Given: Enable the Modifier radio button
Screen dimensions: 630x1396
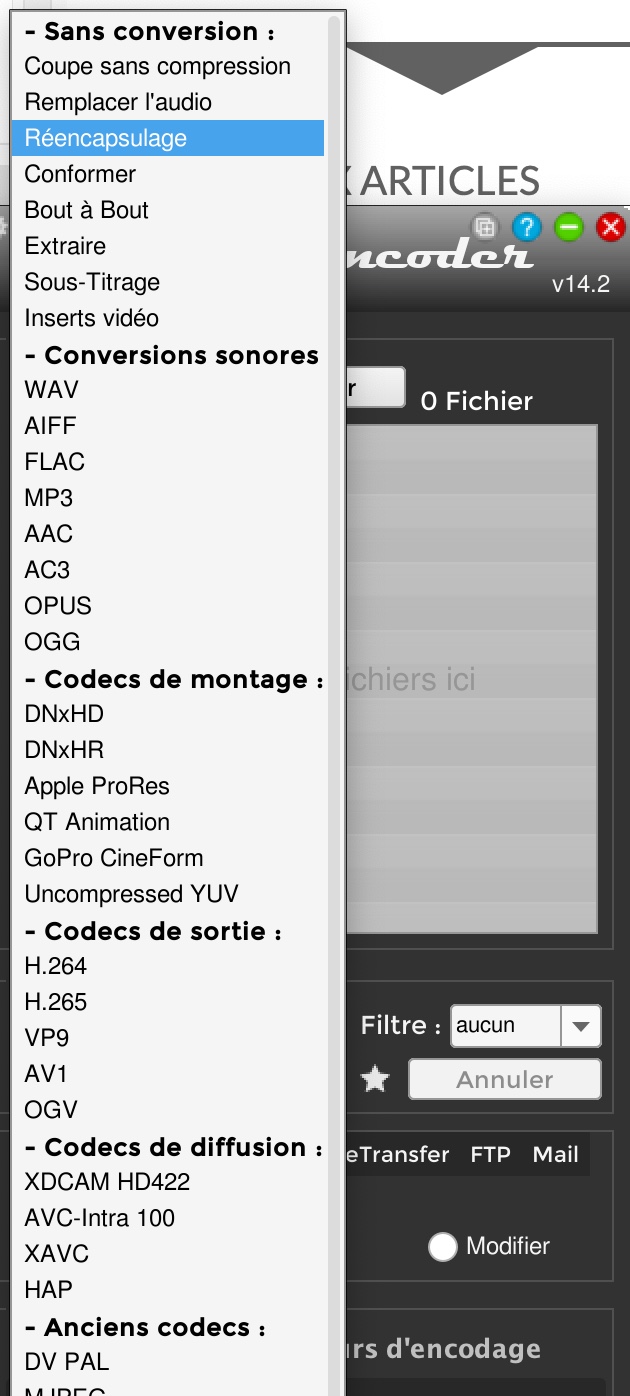Looking at the screenshot, I should [442, 1247].
